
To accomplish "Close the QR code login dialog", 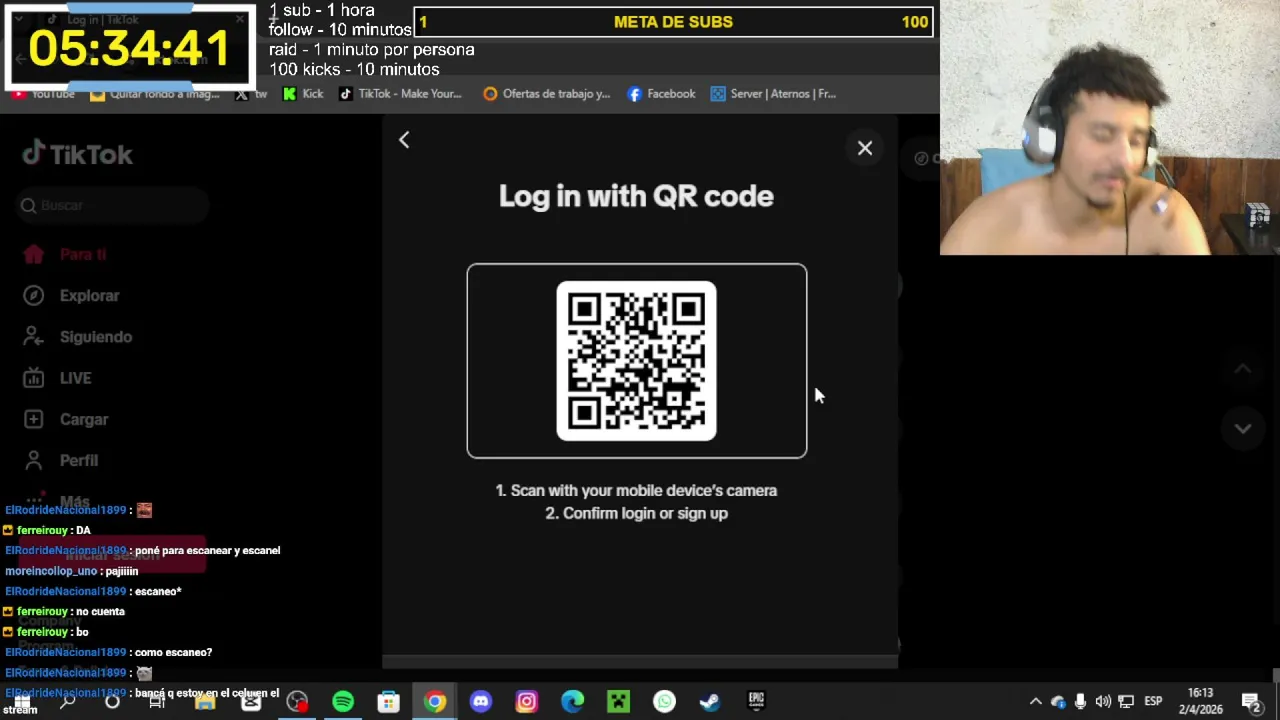I will (x=865, y=149).
